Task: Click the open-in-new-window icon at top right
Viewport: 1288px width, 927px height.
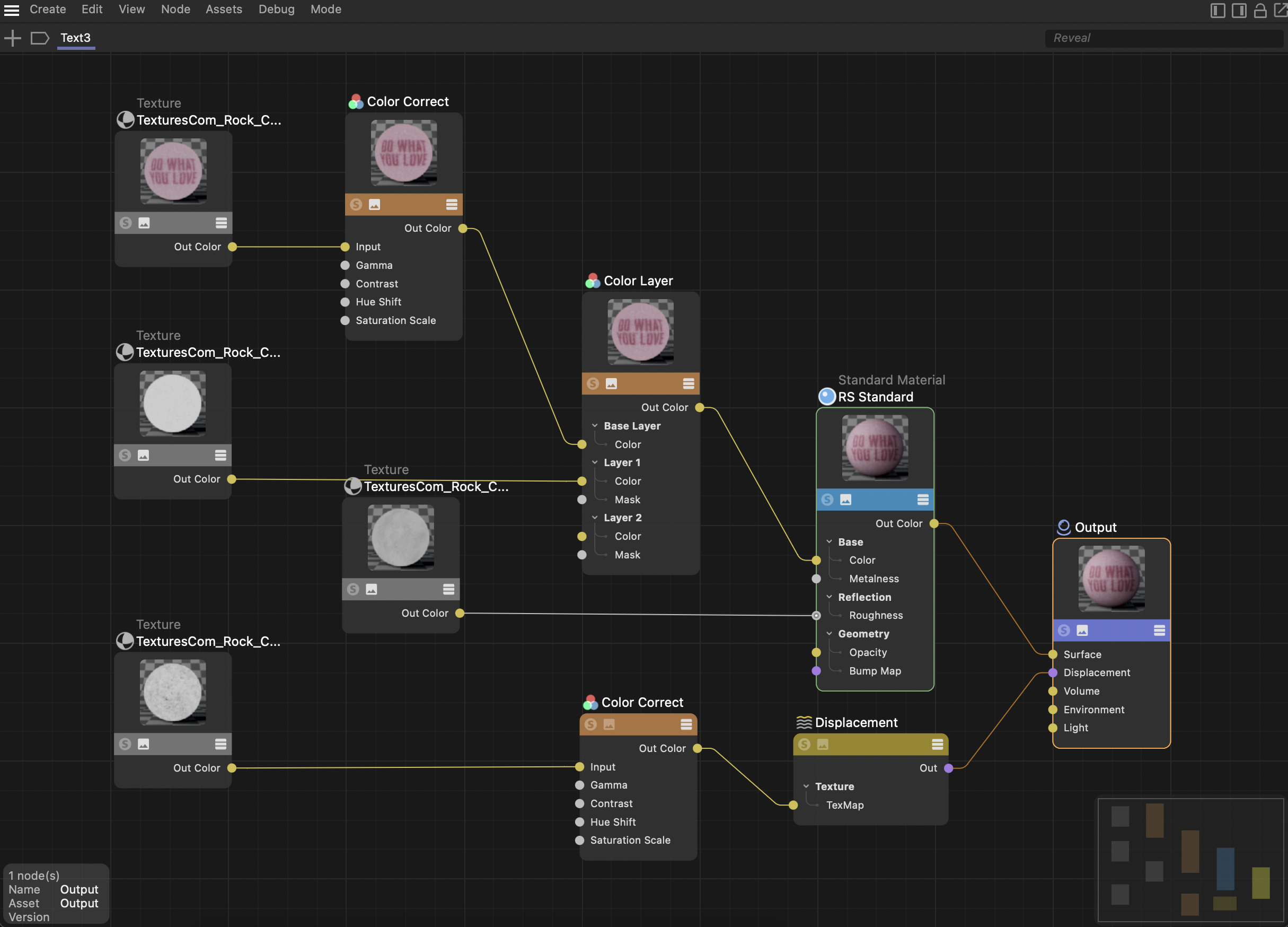Action: (x=1281, y=10)
